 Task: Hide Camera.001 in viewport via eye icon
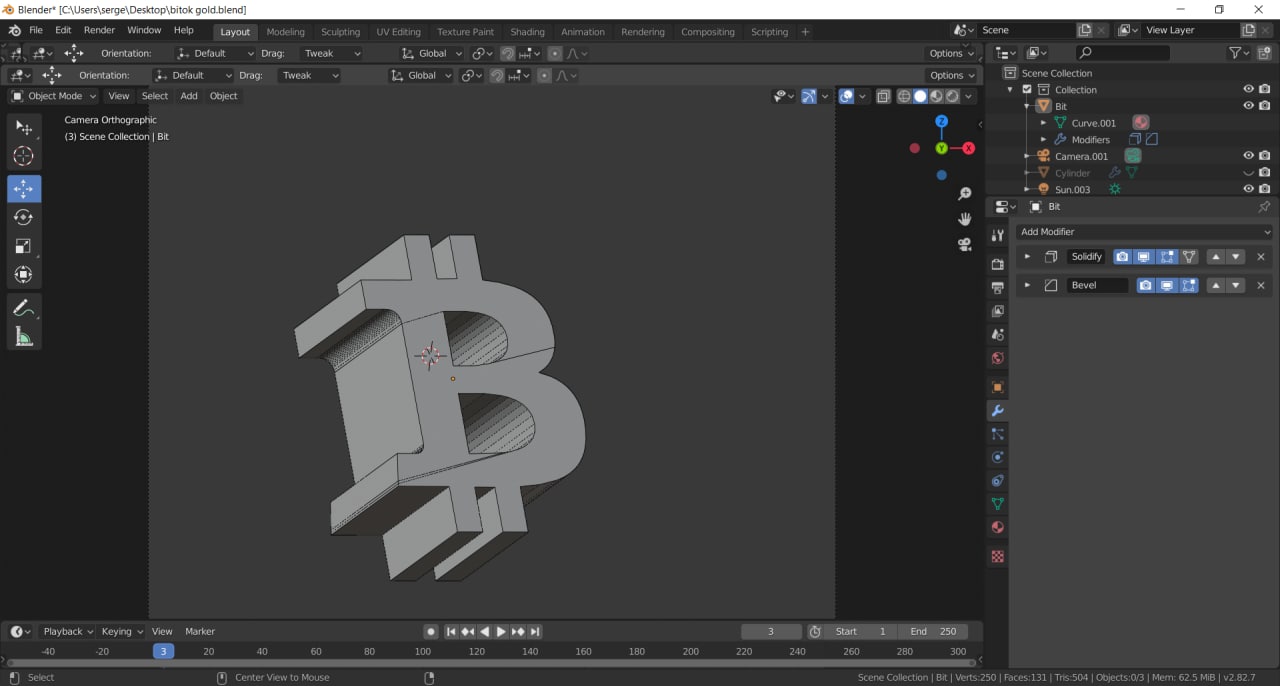point(1248,156)
